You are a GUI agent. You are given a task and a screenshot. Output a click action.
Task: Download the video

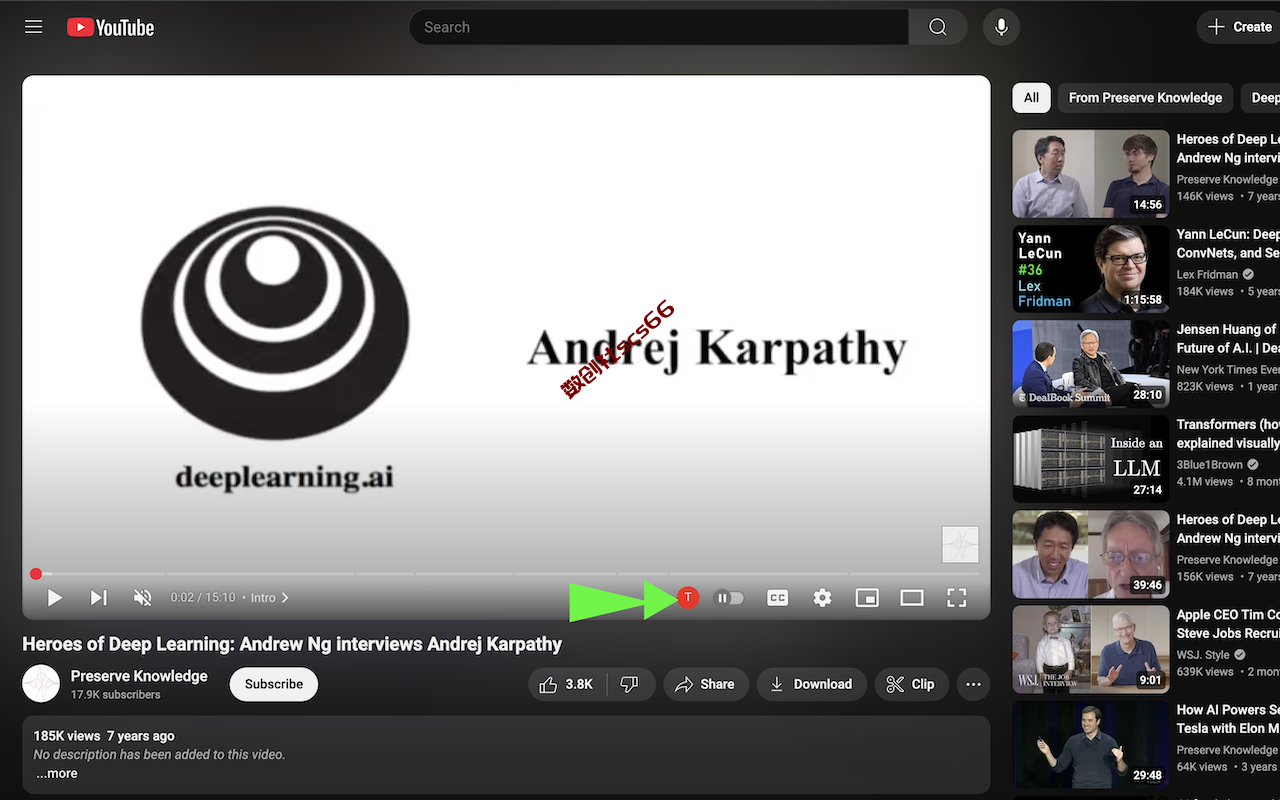pos(811,684)
